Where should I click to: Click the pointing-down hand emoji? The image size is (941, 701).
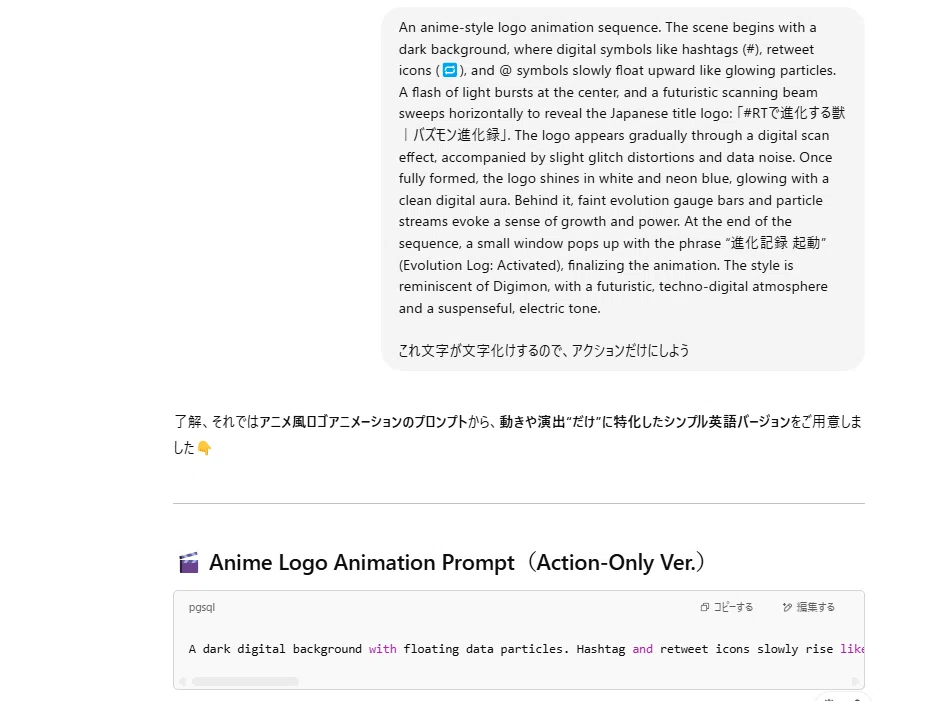[204, 448]
